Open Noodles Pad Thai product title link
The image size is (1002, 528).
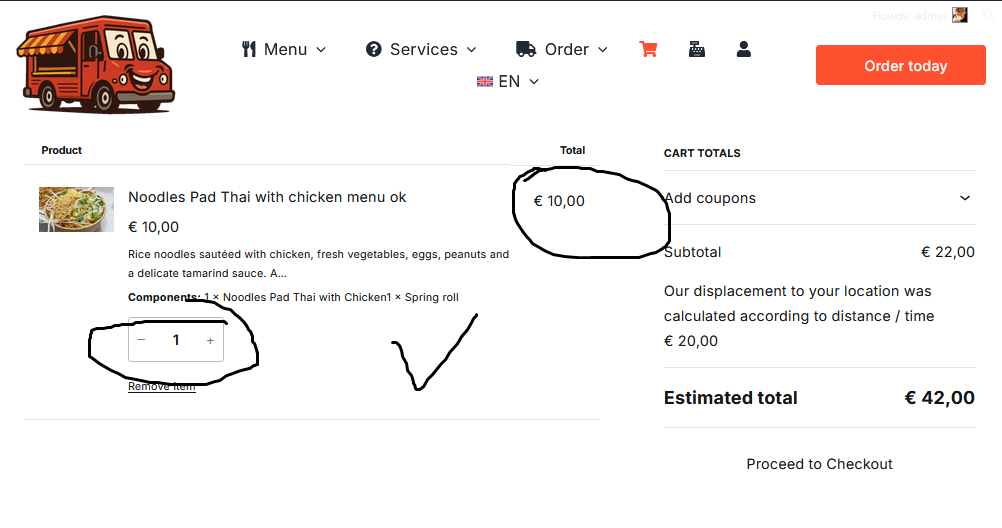click(267, 197)
